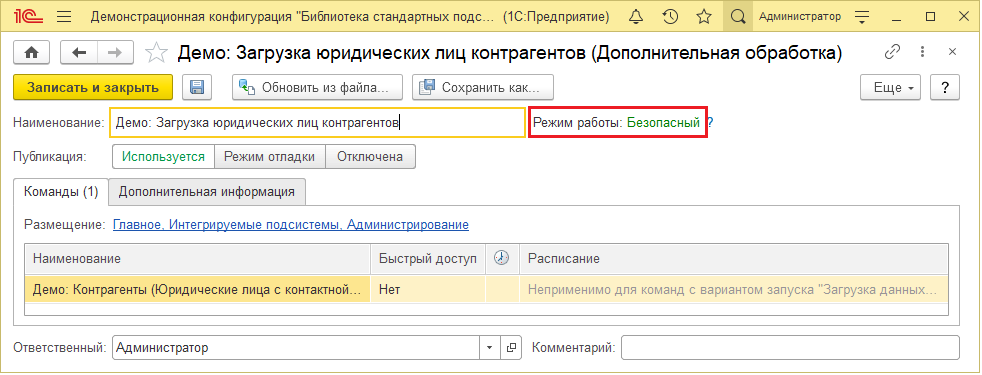This screenshot has width=982, height=375.
Task: Click Сохранить как button
Action: click(483, 88)
